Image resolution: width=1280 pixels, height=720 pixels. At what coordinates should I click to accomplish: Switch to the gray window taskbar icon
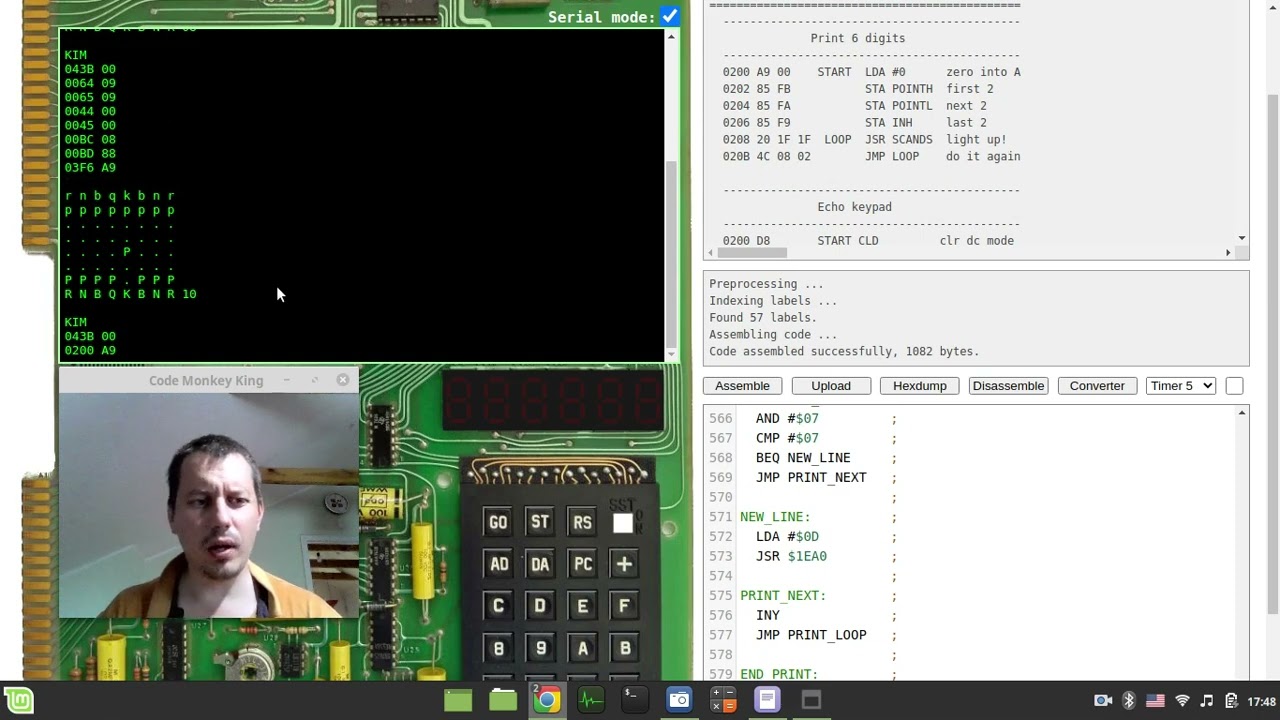coord(811,700)
